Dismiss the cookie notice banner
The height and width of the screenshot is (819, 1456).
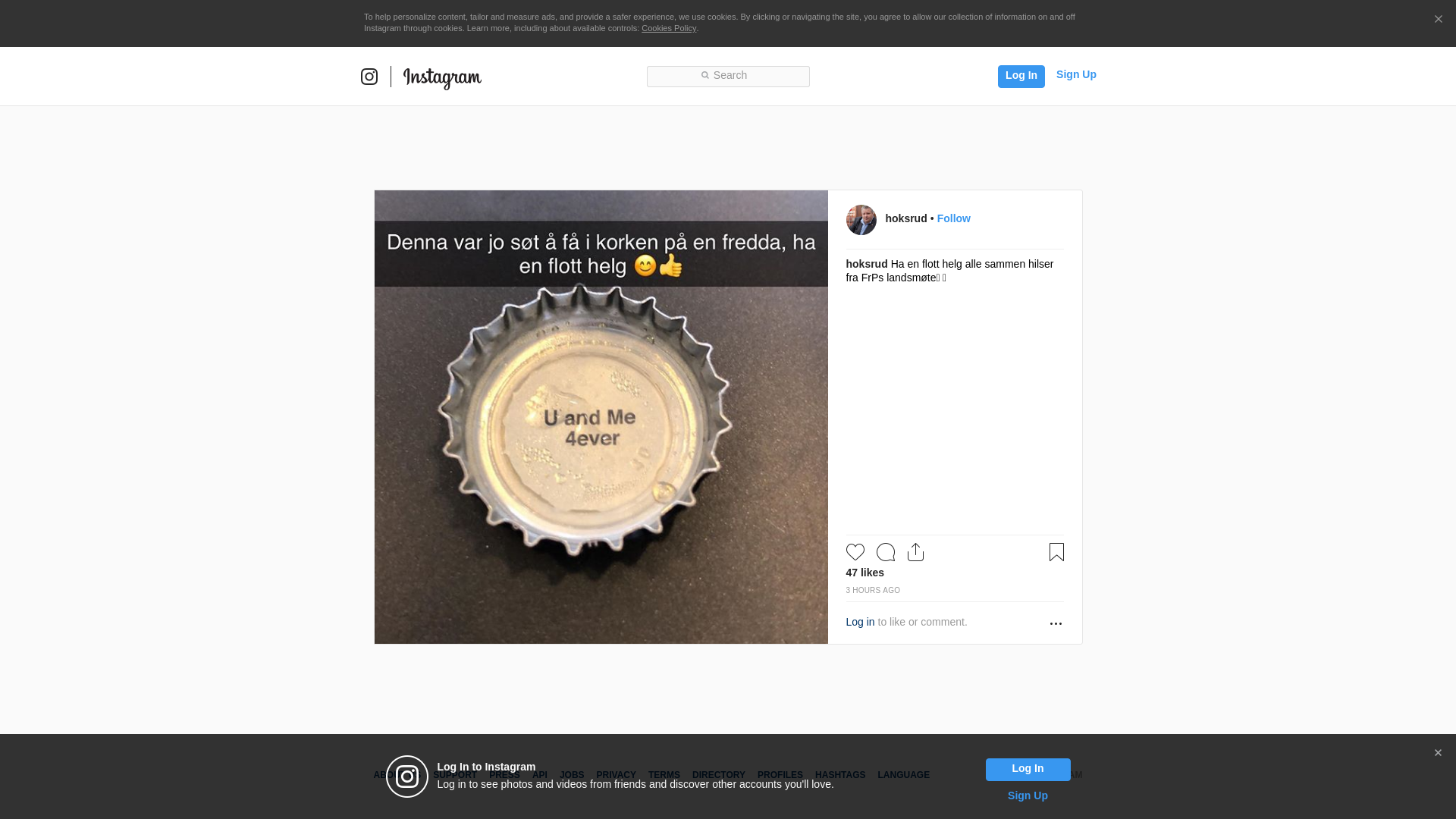tap(1438, 20)
